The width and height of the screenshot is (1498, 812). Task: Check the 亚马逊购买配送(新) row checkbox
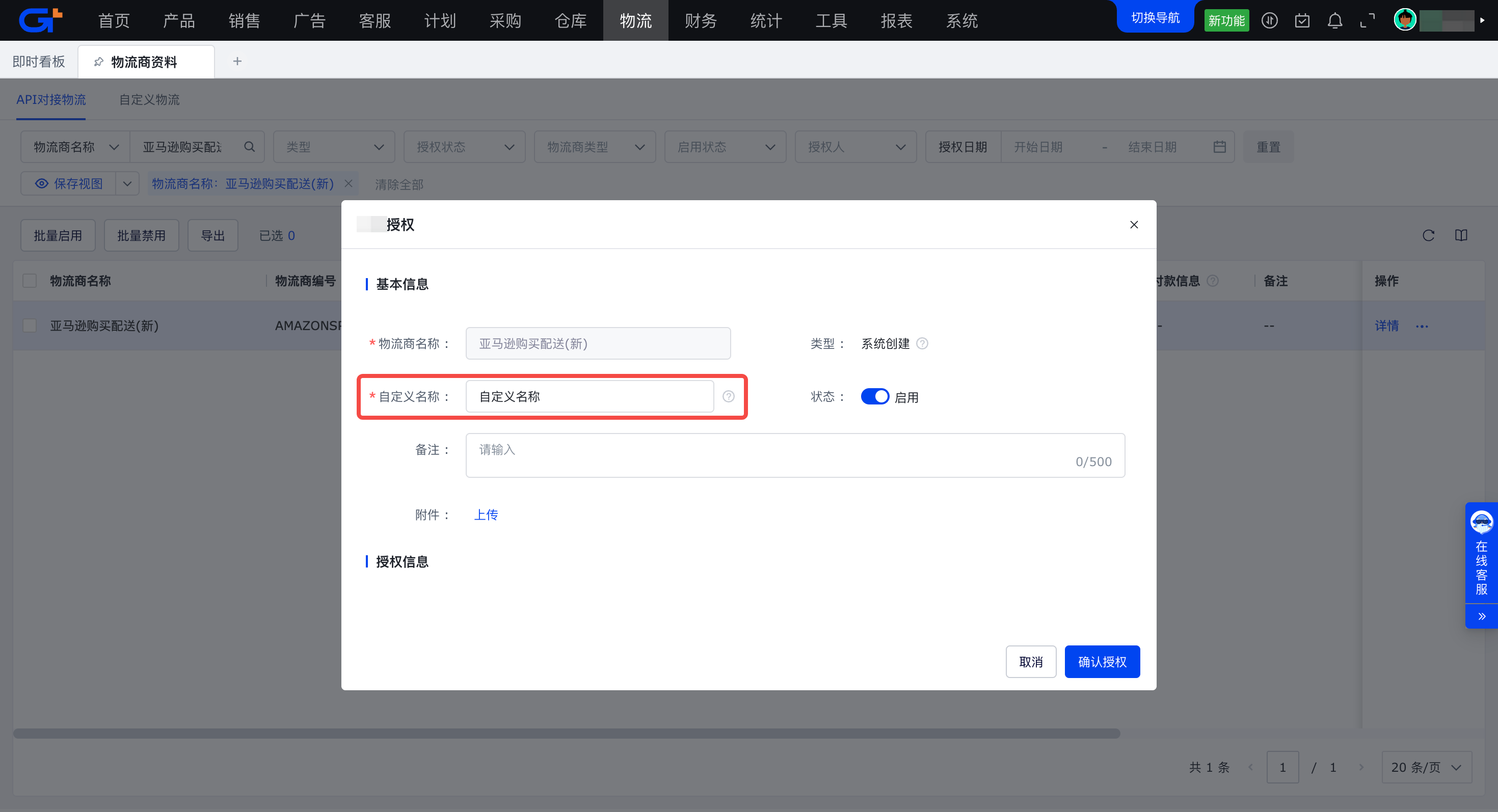[x=30, y=326]
